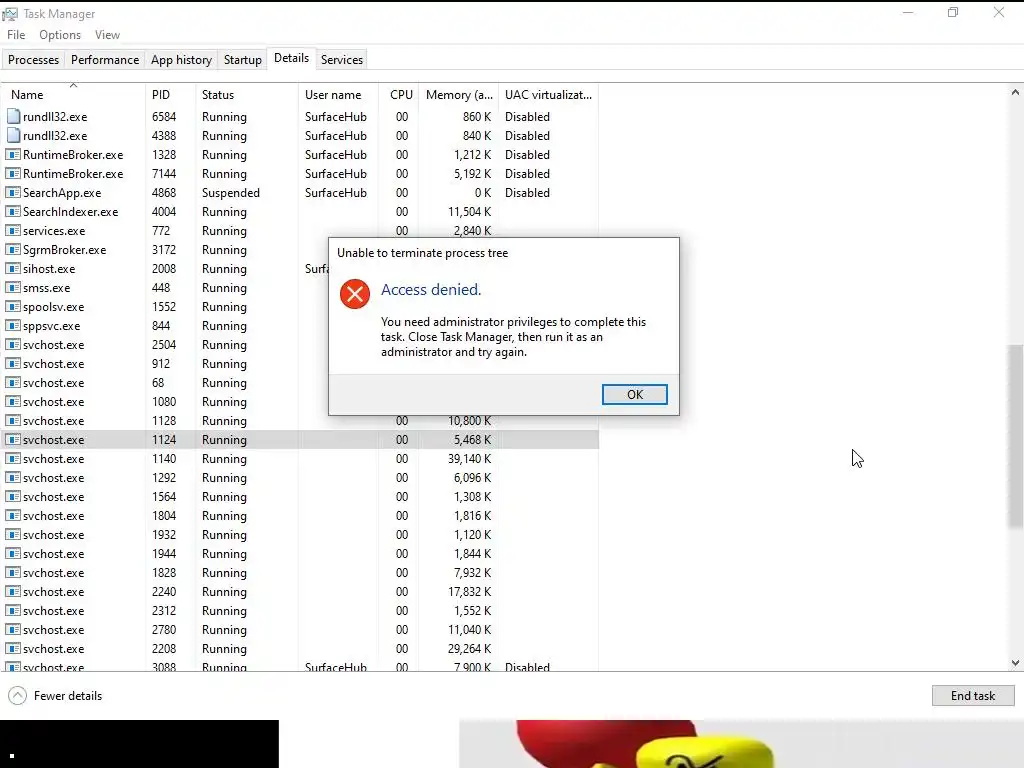Click the svchost.exe icon for PID 1080
Viewport: 1024px width, 768px height.
pos(13,402)
